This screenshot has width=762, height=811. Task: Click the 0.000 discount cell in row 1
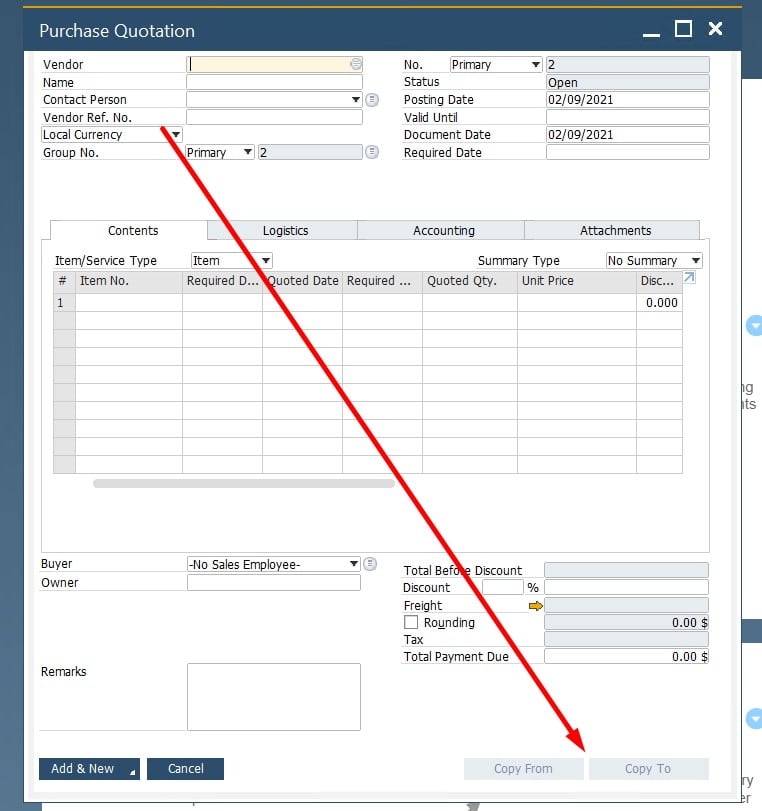click(x=659, y=303)
